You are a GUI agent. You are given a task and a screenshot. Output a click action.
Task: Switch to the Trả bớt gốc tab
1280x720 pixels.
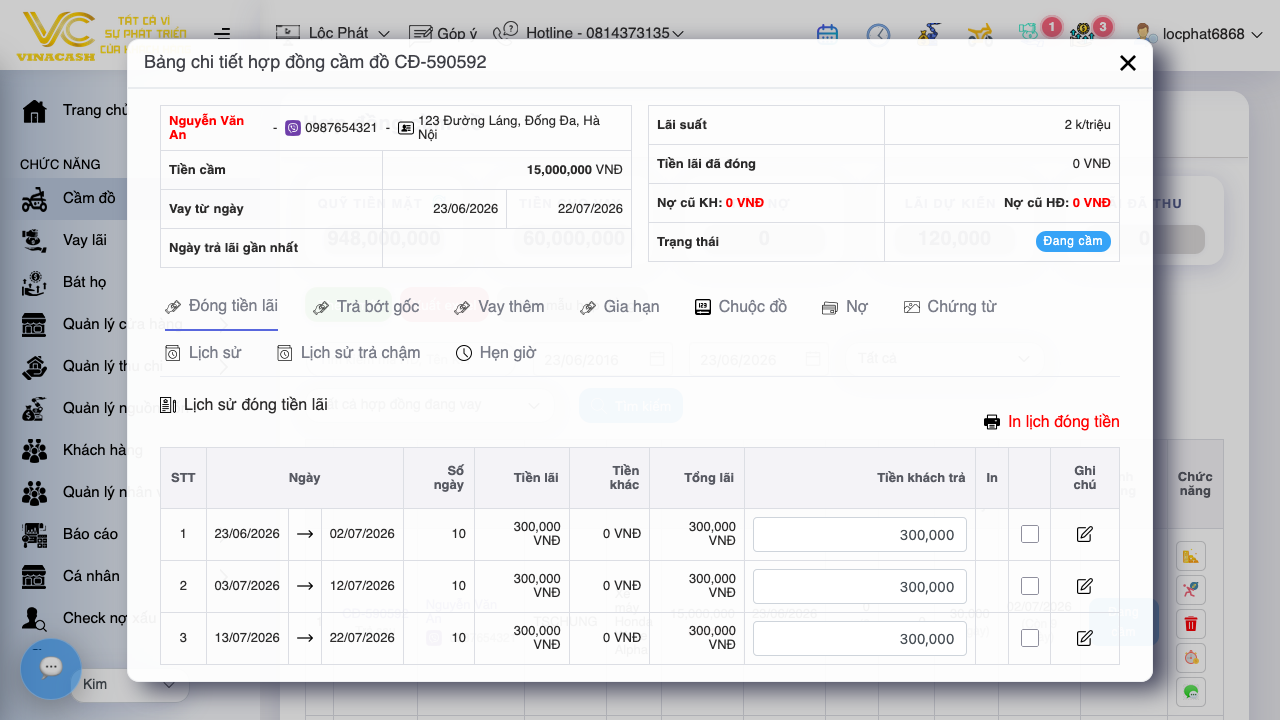tap(366, 307)
